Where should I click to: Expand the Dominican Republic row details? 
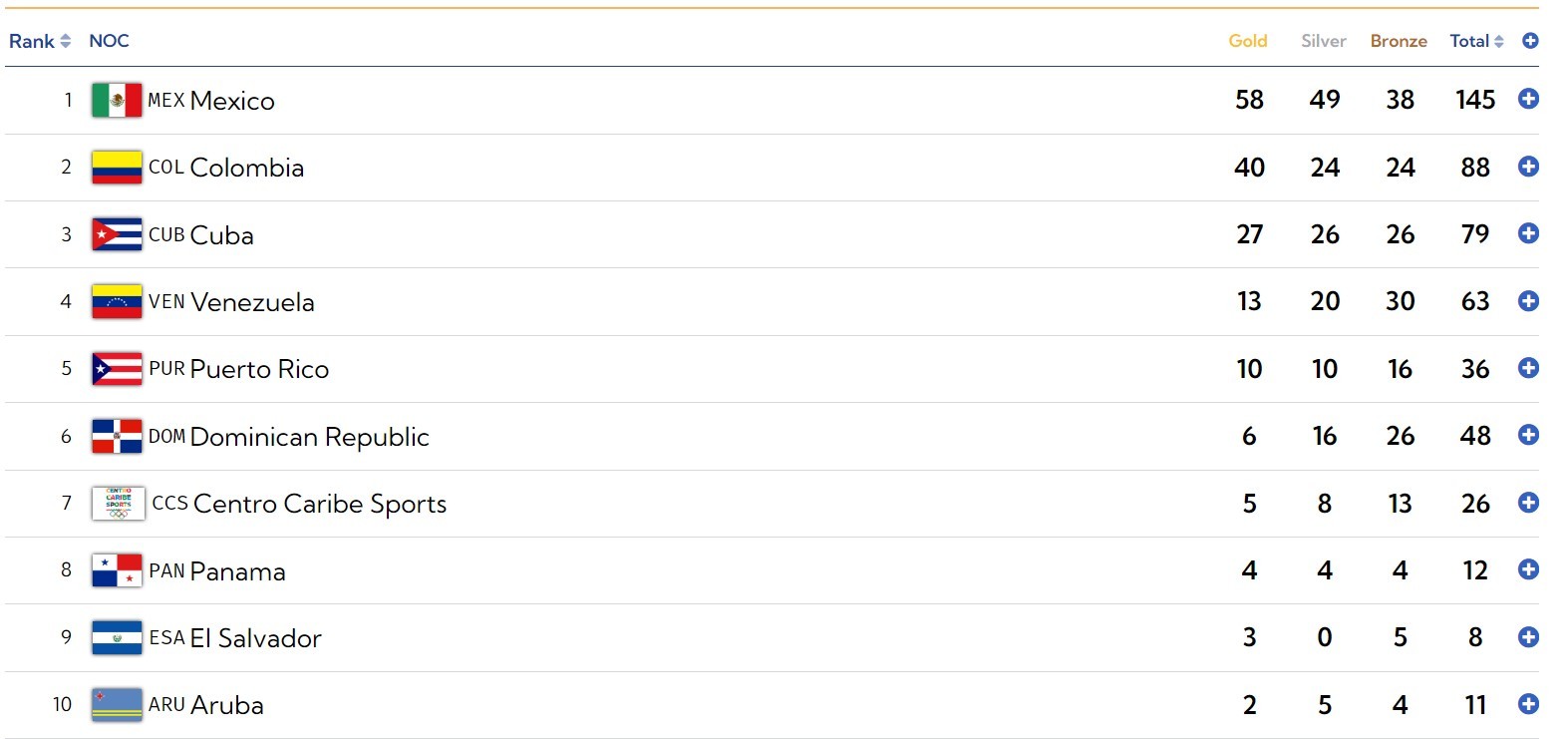click(x=1528, y=435)
